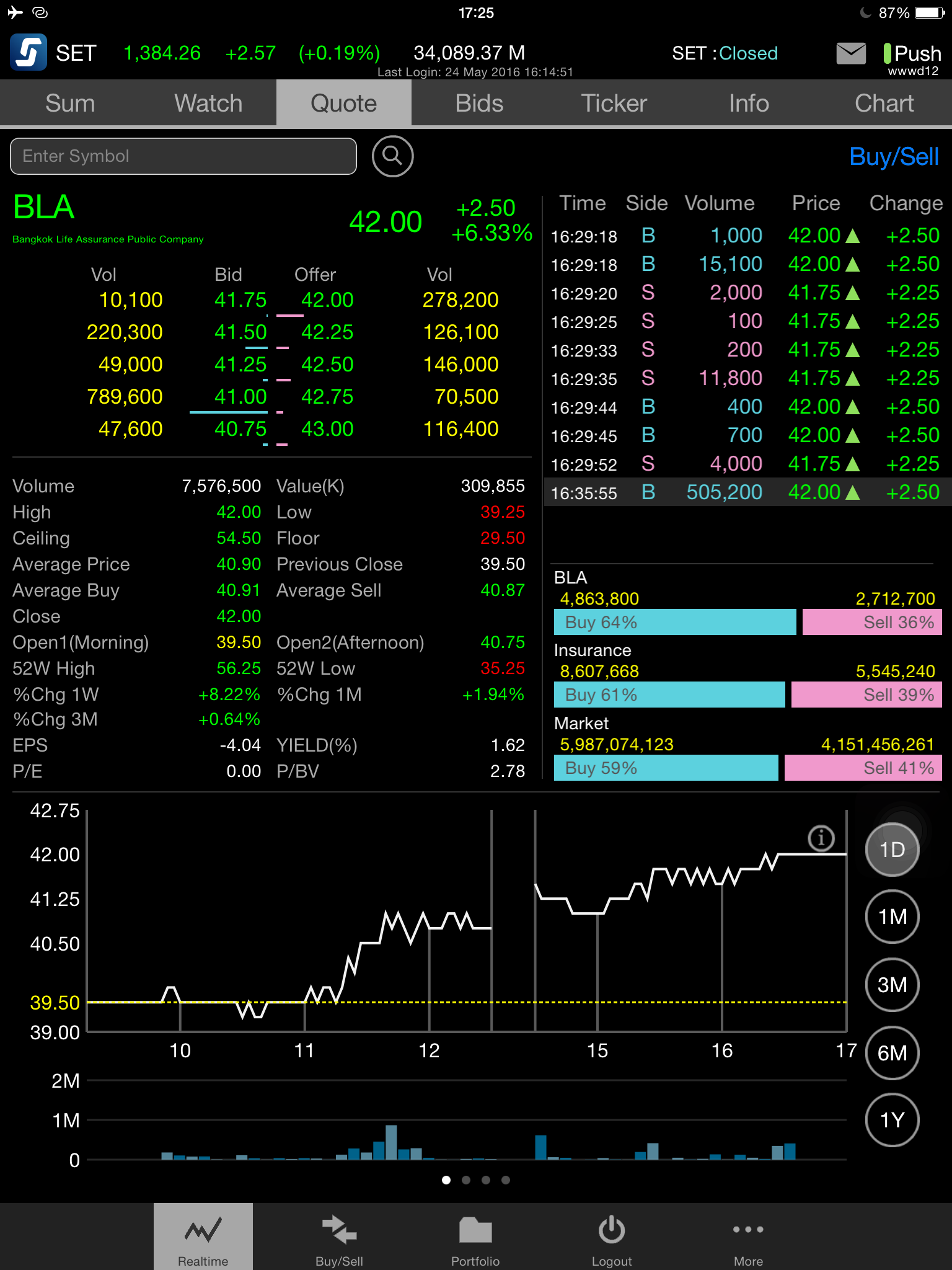Tap the 52W High value 56.25
952x1270 pixels.
click(x=239, y=668)
